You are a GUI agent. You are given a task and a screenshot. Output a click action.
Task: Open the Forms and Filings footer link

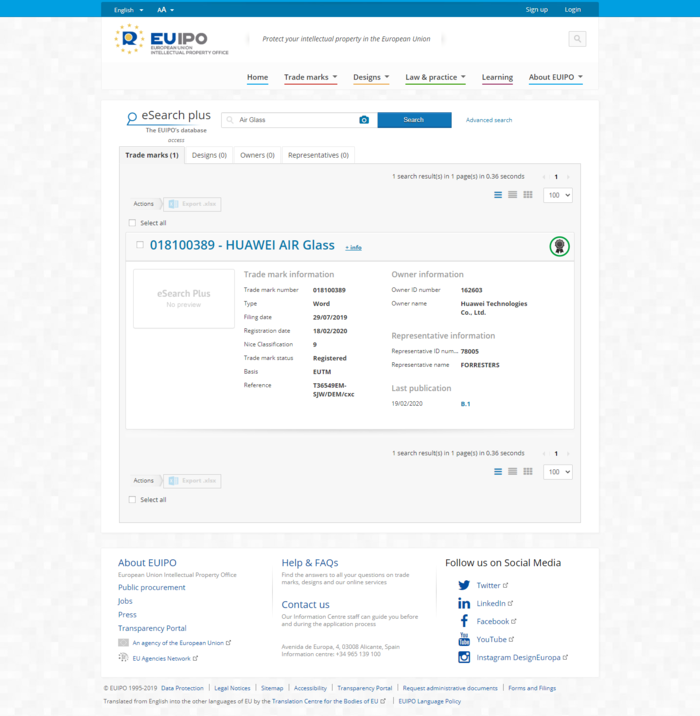point(532,688)
